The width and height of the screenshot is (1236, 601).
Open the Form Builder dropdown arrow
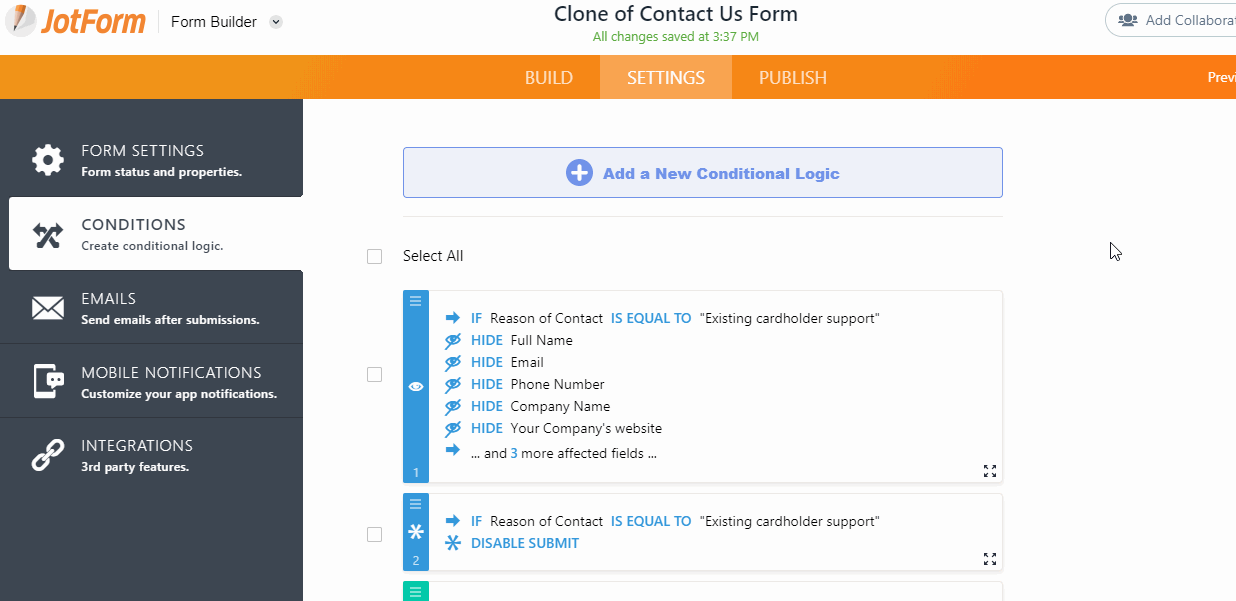pyautogui.click(x=277, y=22)
